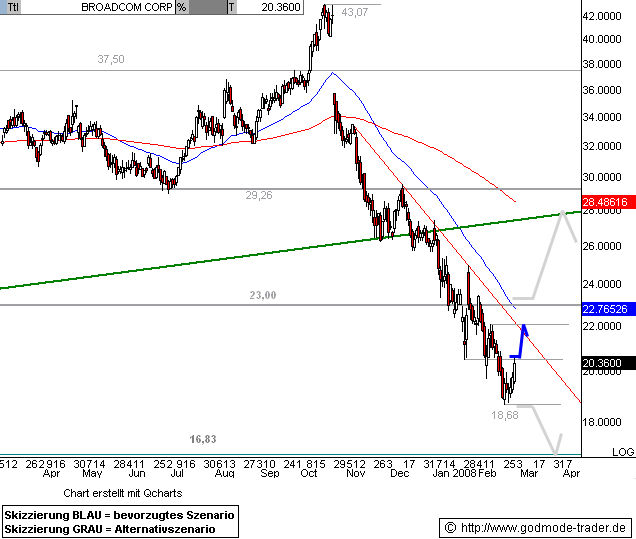636x539 pixels.
Task: Click the 32.0000 axis value
Action: 602,146
